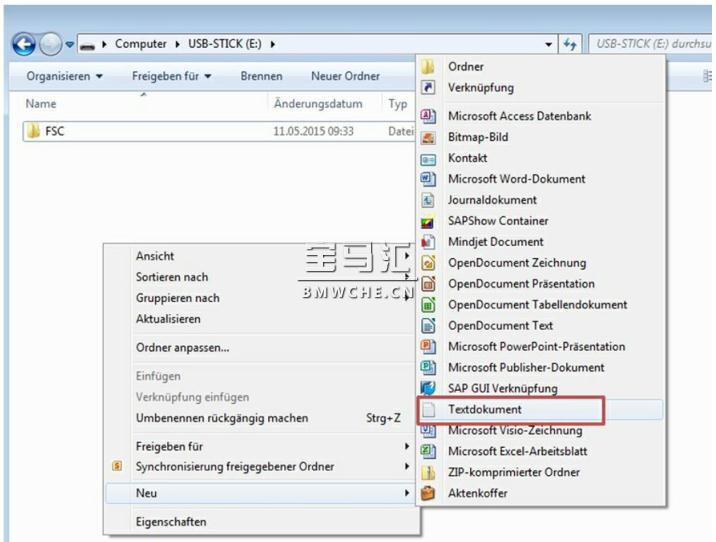Image resolution: width=716 pixels, height=542 pixels.
Task: Open the Organisieren dropdown menu
Action: tap(64, 76)
